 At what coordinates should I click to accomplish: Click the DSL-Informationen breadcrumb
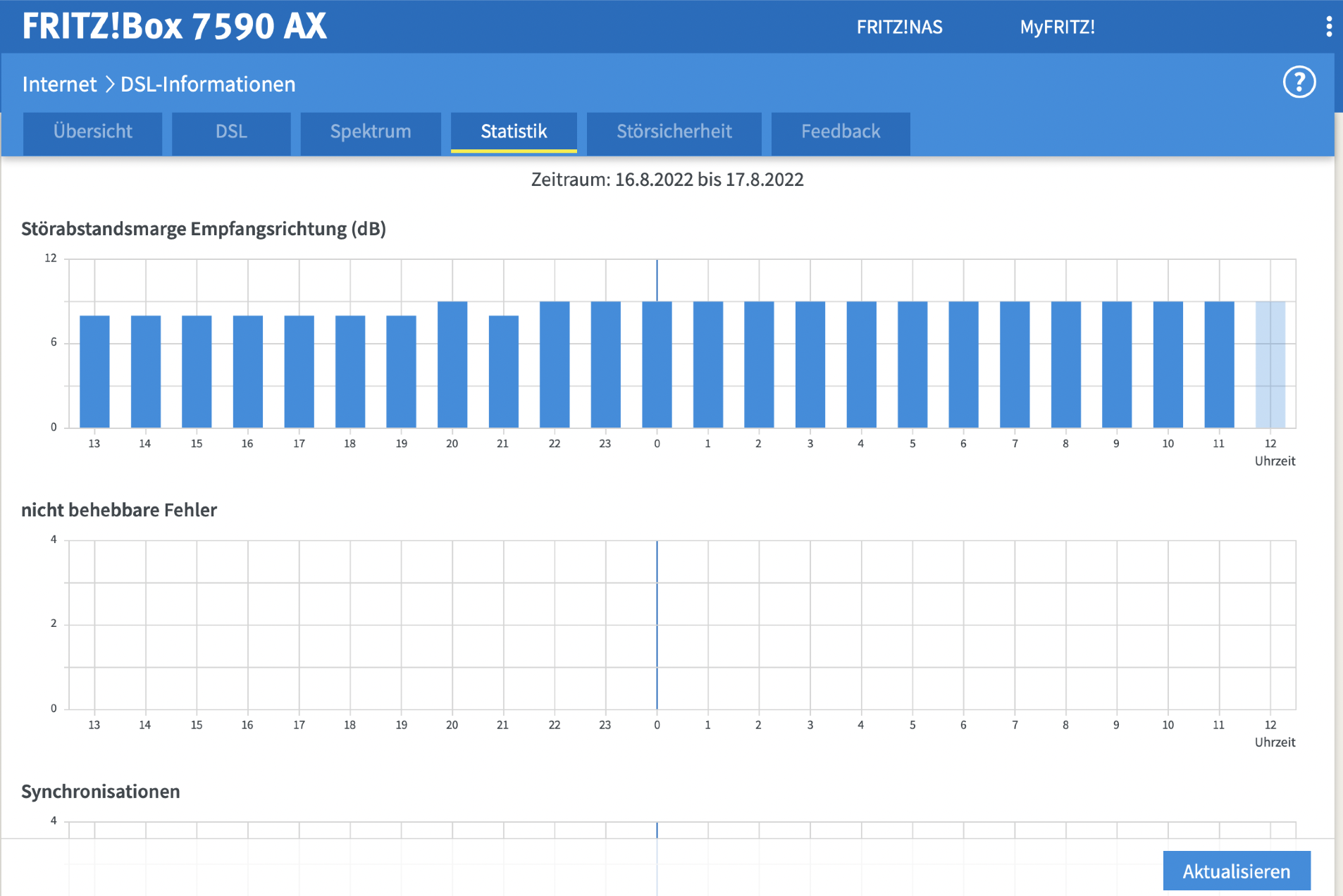pyautogui.click(x=208, y=84)
